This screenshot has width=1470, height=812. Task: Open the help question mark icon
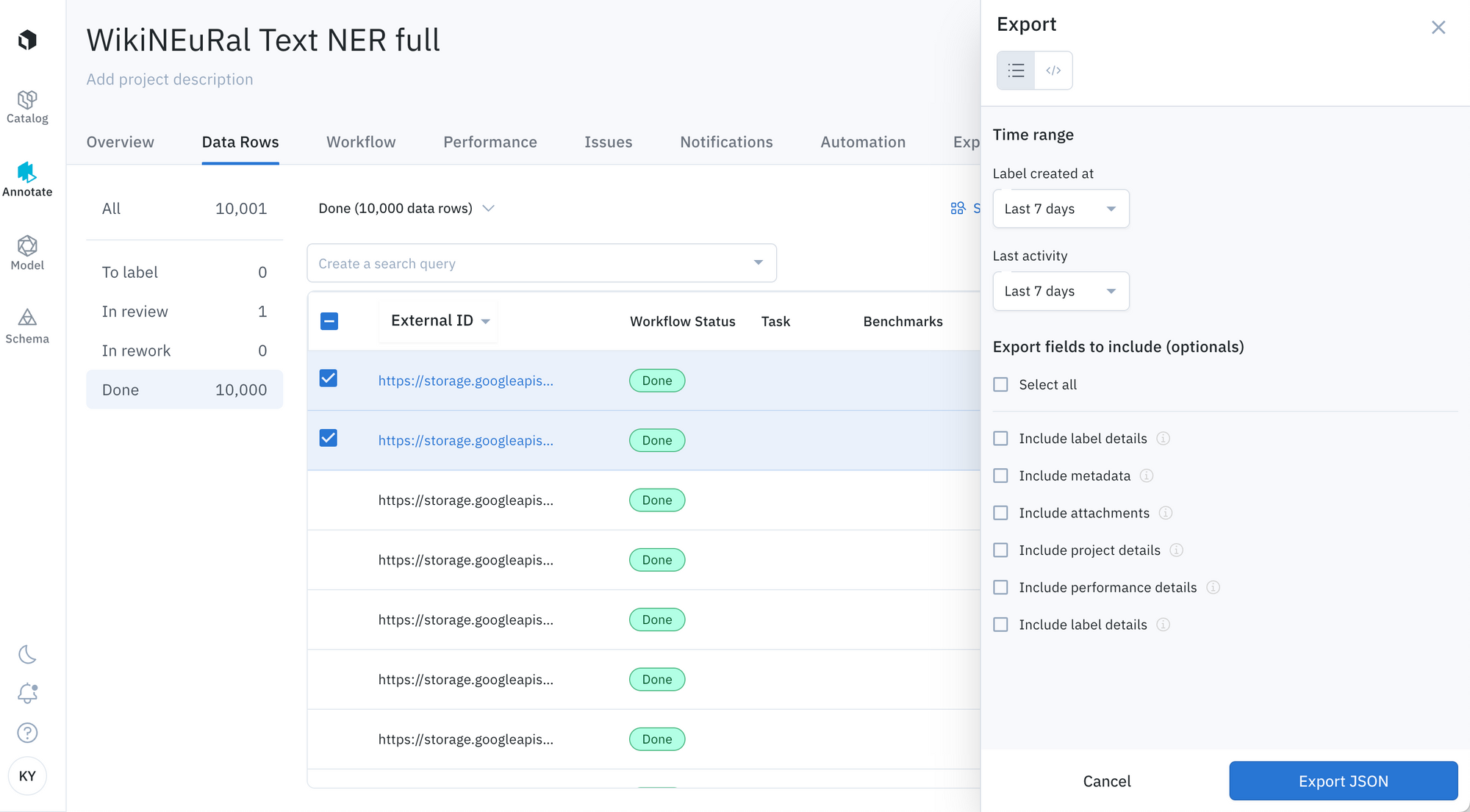tap(27, 733)
